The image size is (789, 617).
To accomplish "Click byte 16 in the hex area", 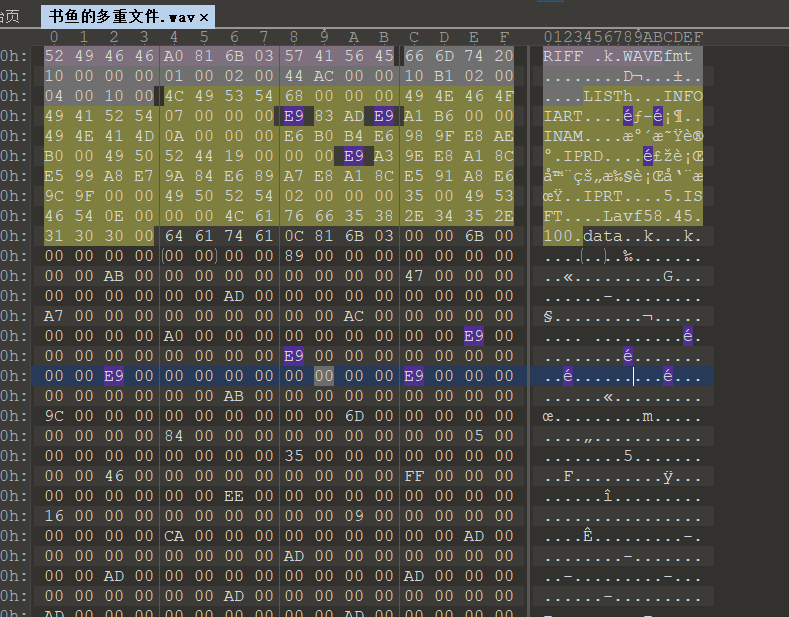I will pos(54,516).
